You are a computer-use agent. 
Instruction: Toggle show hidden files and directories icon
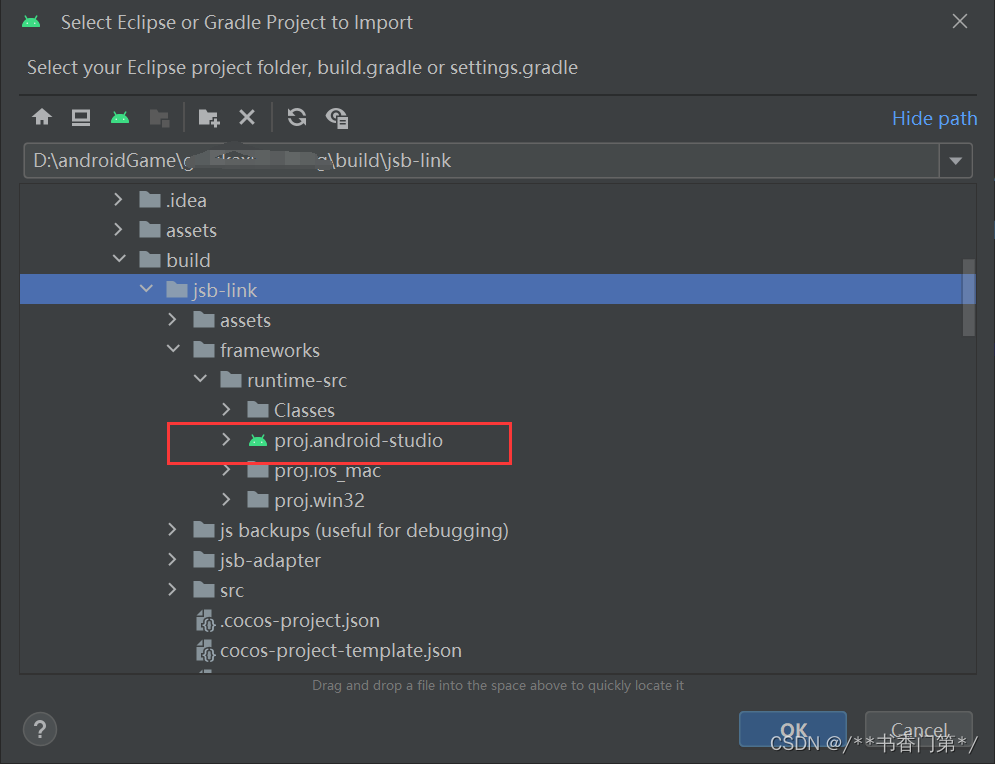(337, 118)
